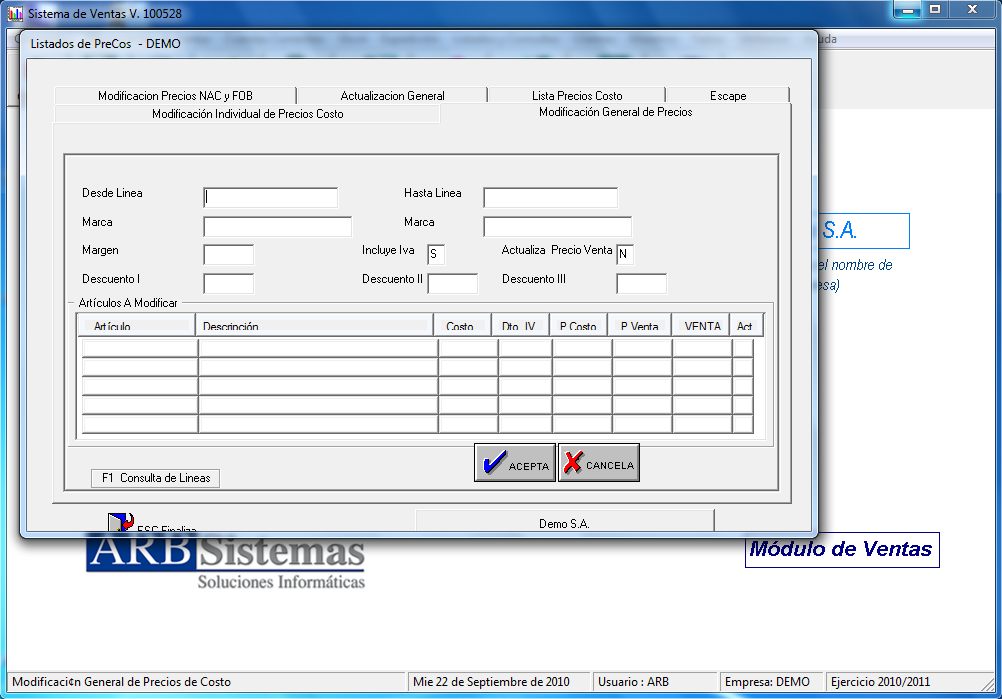Viewport: 1002px width, 699px height.
Task: Focus the Desde Linea input field
Action: 270,197
